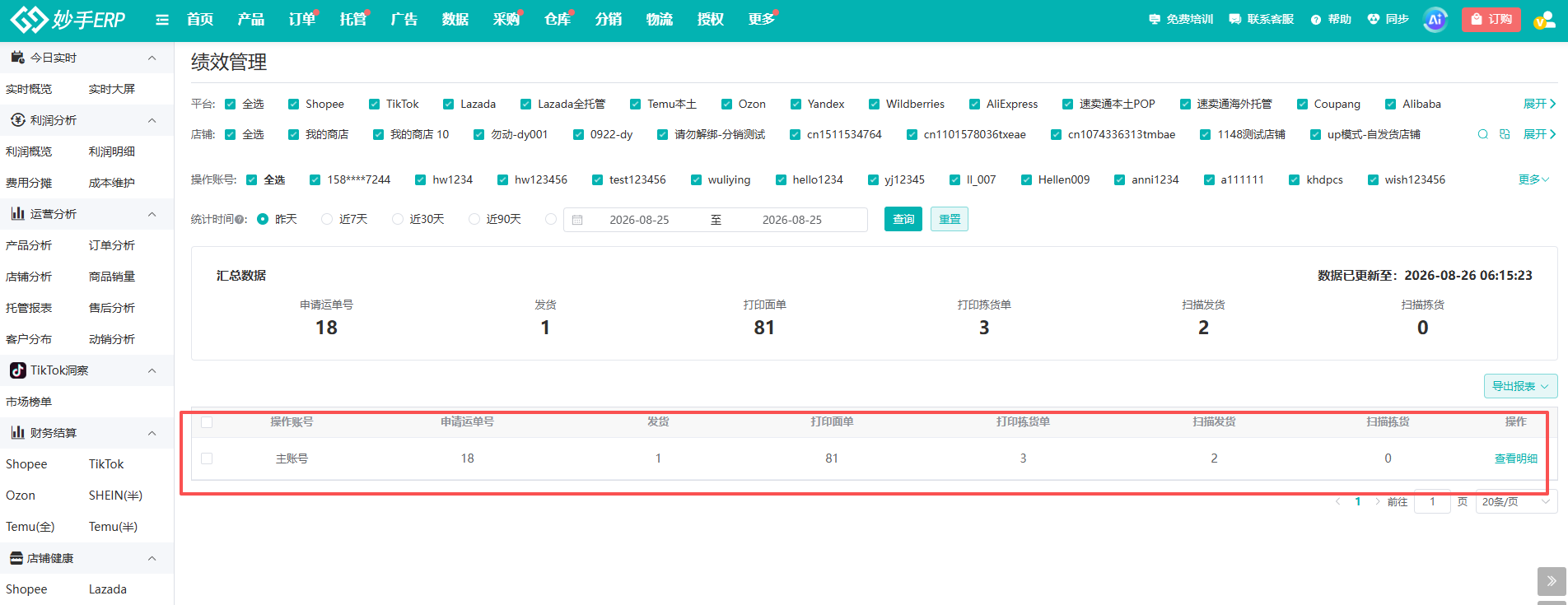Click the 重置 reset button
This screenshot has width=1568, height=605.
[x=950, y=219]
